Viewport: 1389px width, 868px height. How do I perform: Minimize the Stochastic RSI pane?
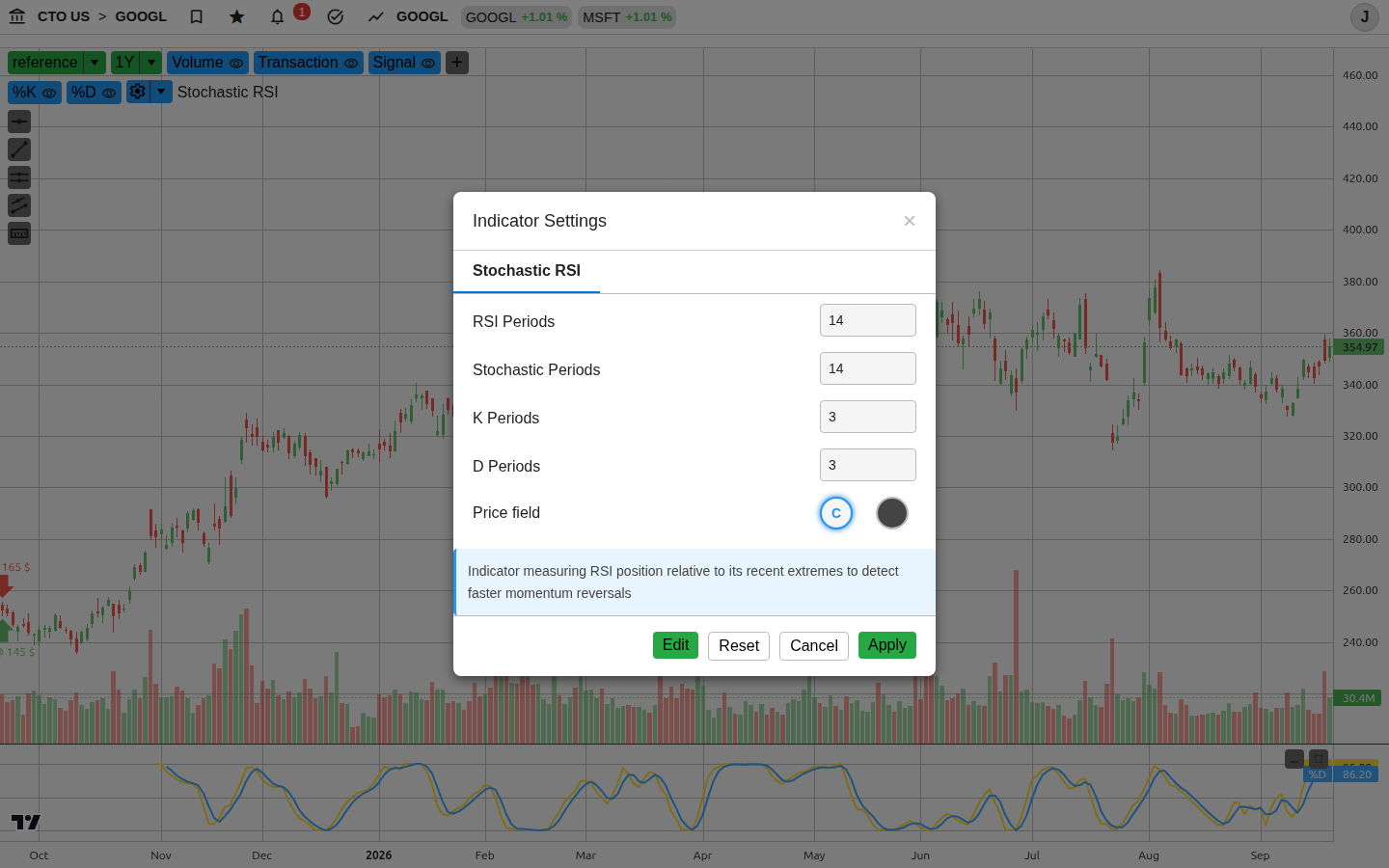1294,759
